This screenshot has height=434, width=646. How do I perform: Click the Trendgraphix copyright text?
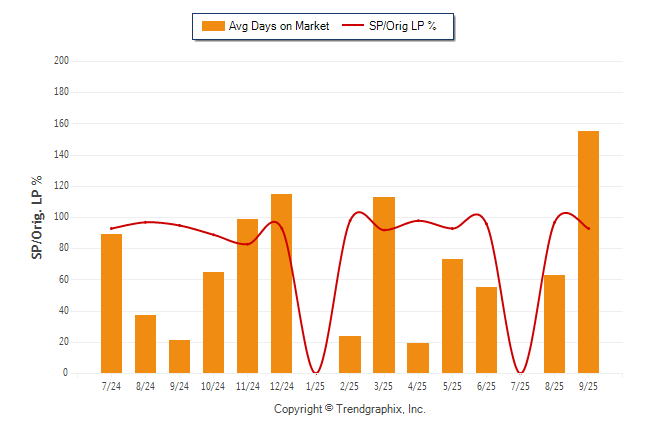pos(350,409)
